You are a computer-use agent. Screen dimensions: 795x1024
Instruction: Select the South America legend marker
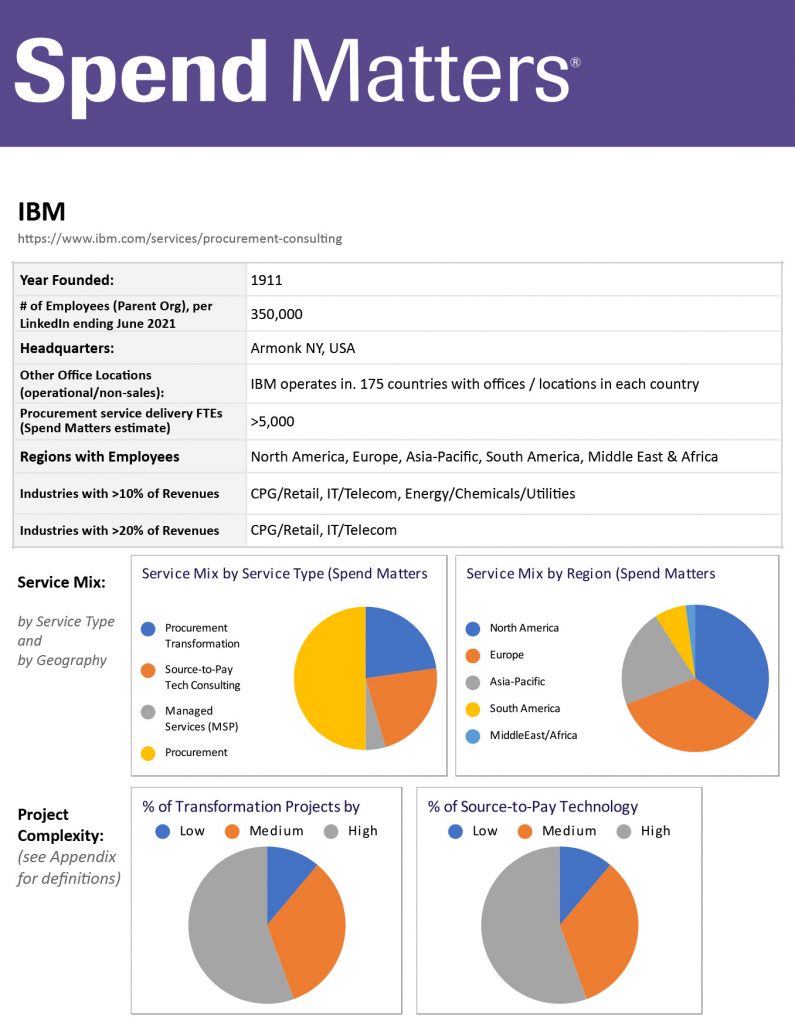[x=473, y=708]
